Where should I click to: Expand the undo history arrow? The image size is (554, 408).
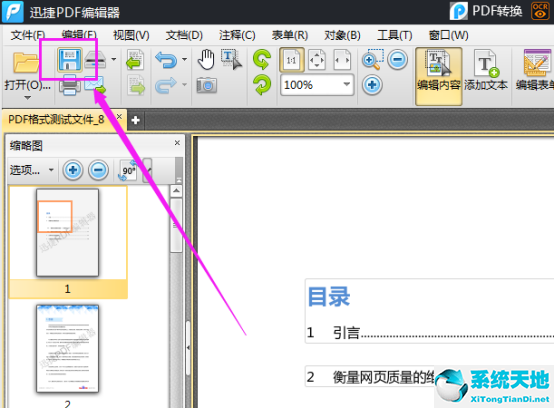pos(184,59)
